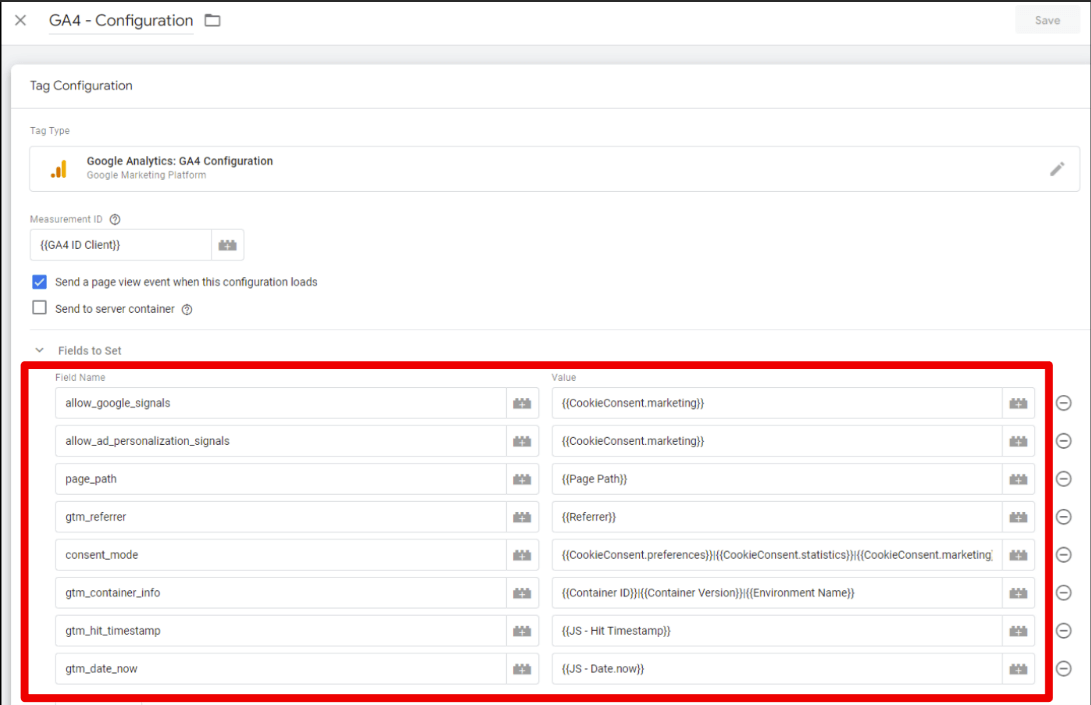
Task: Pick variable for gtm_referrer field name
Action: click(x=522, y=517)
